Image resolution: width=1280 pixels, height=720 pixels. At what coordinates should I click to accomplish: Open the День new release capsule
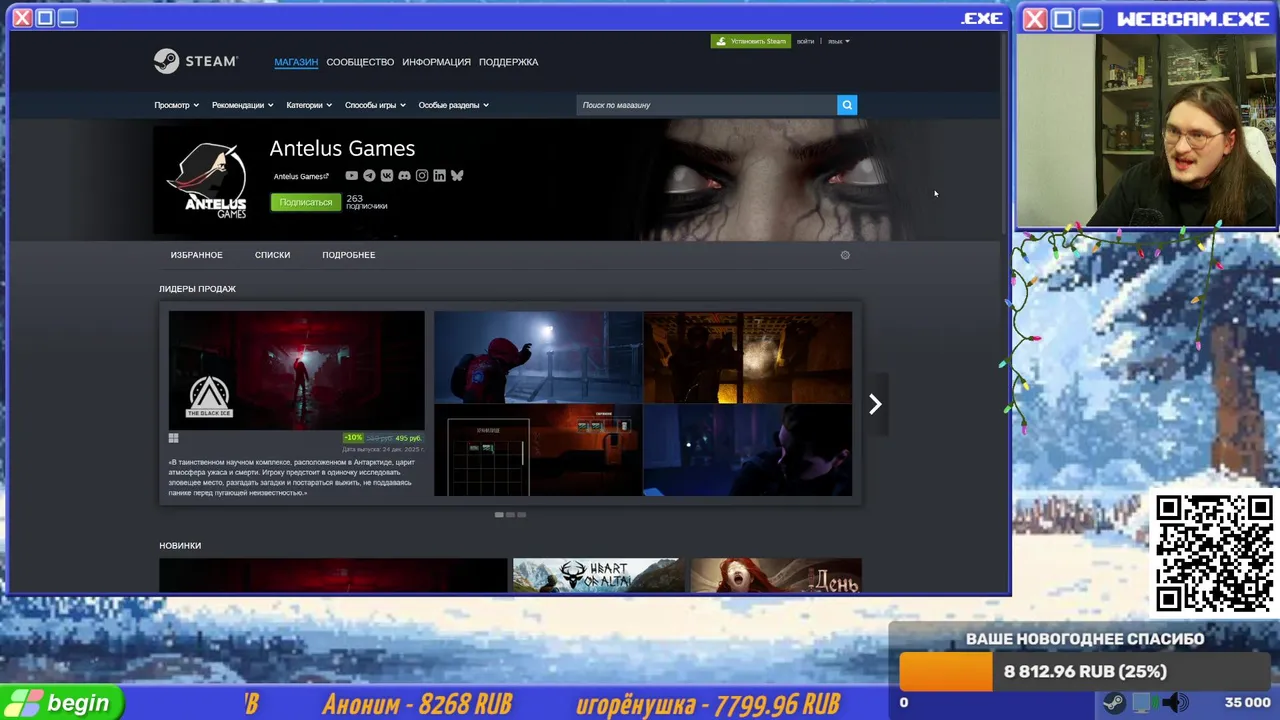(x=775, y=575)
